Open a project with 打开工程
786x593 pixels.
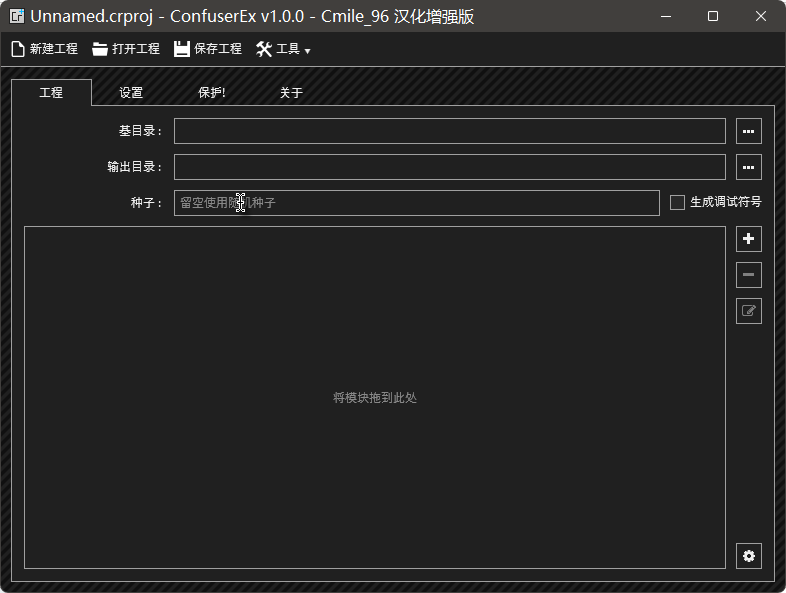[126, 49]
